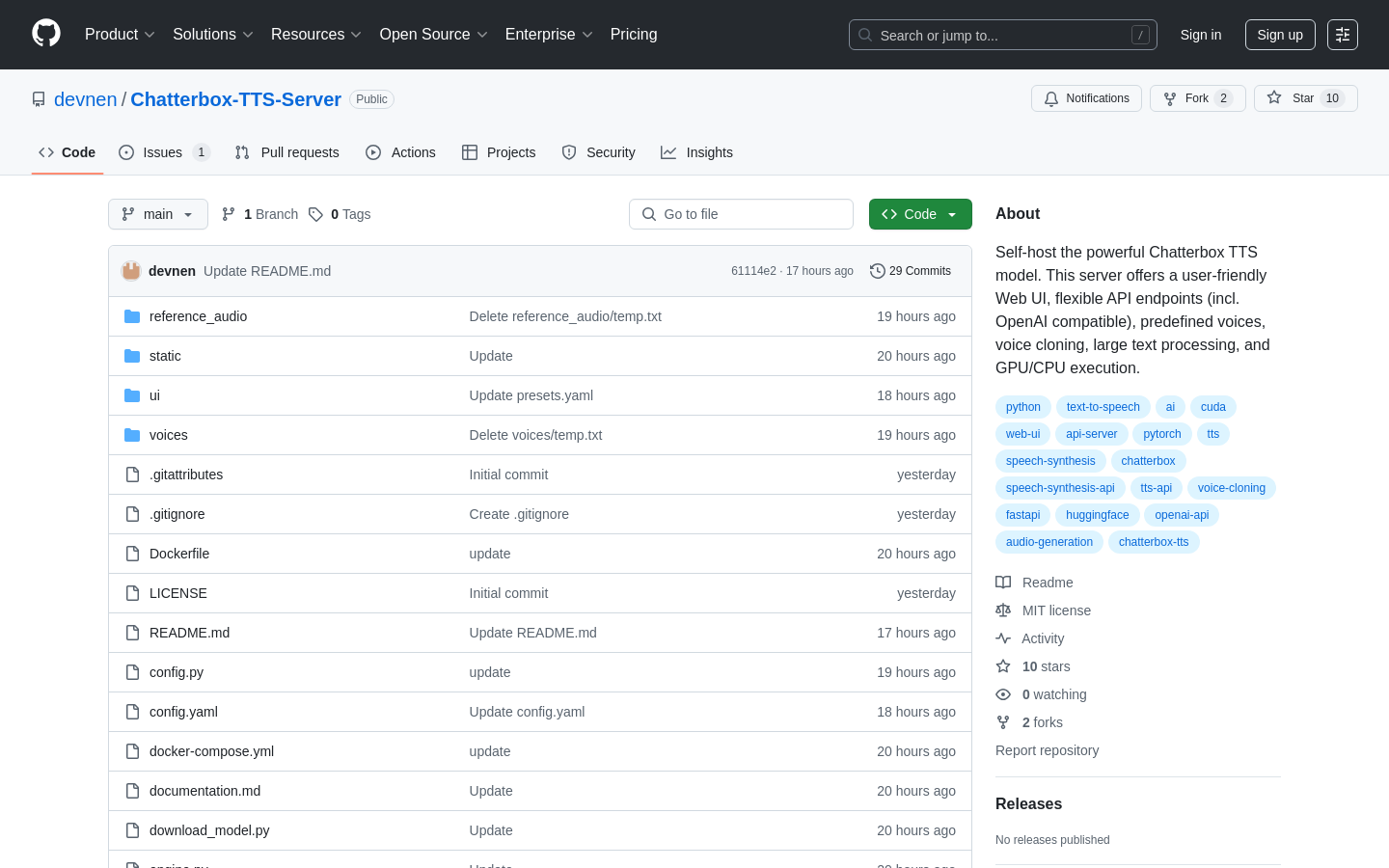Switch to the Projects tab
This screenshot has width=1389, height=868.
pos(499,152)
